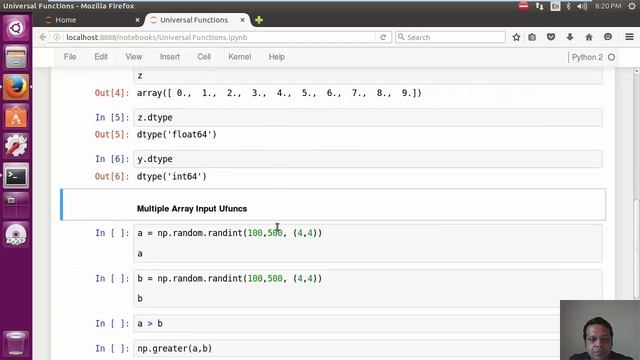The height and width of the screenshot is (360, 640).
Task: Open the Help menu
Action: [x=276, y=57]
